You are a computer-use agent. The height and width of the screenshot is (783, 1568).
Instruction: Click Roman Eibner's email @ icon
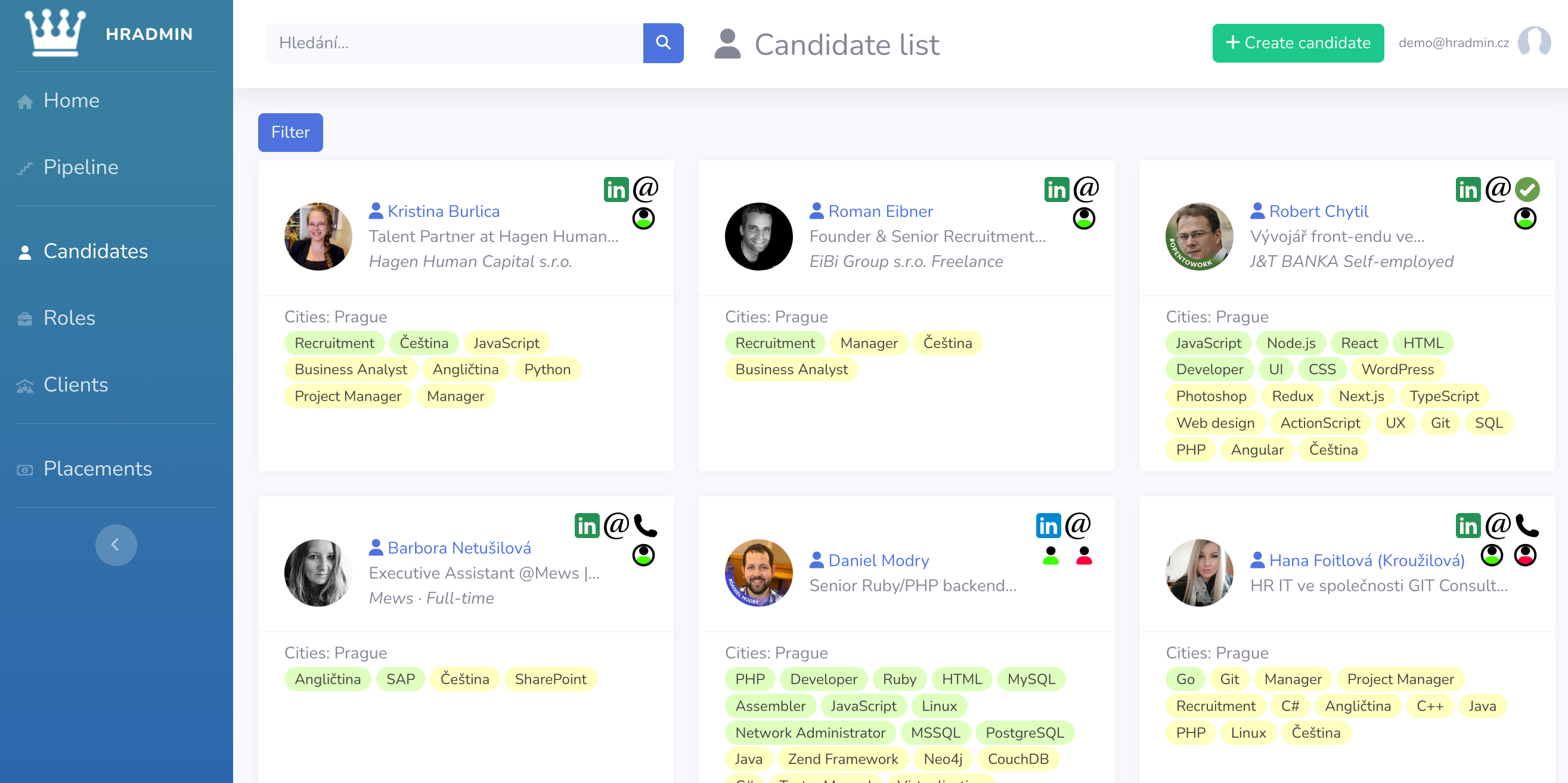(x=1086, y=189)
